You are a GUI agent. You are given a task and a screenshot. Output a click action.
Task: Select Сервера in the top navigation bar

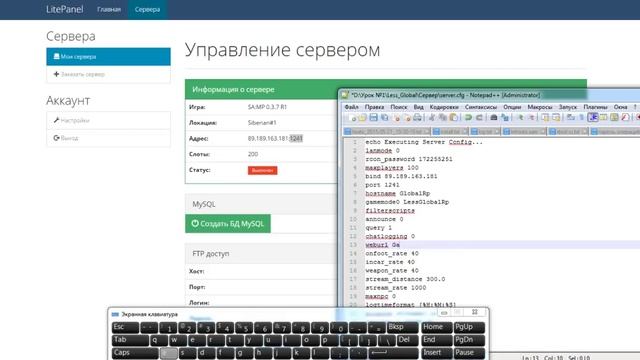click(x=147, y=9)
